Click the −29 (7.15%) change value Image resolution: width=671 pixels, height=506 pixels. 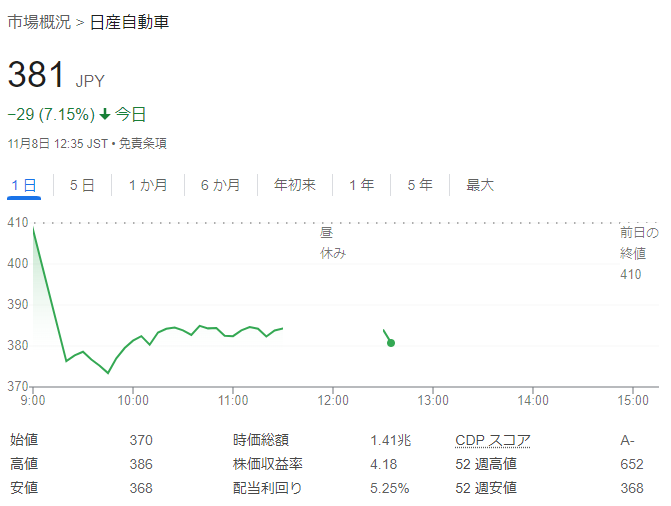coord(51,114)
